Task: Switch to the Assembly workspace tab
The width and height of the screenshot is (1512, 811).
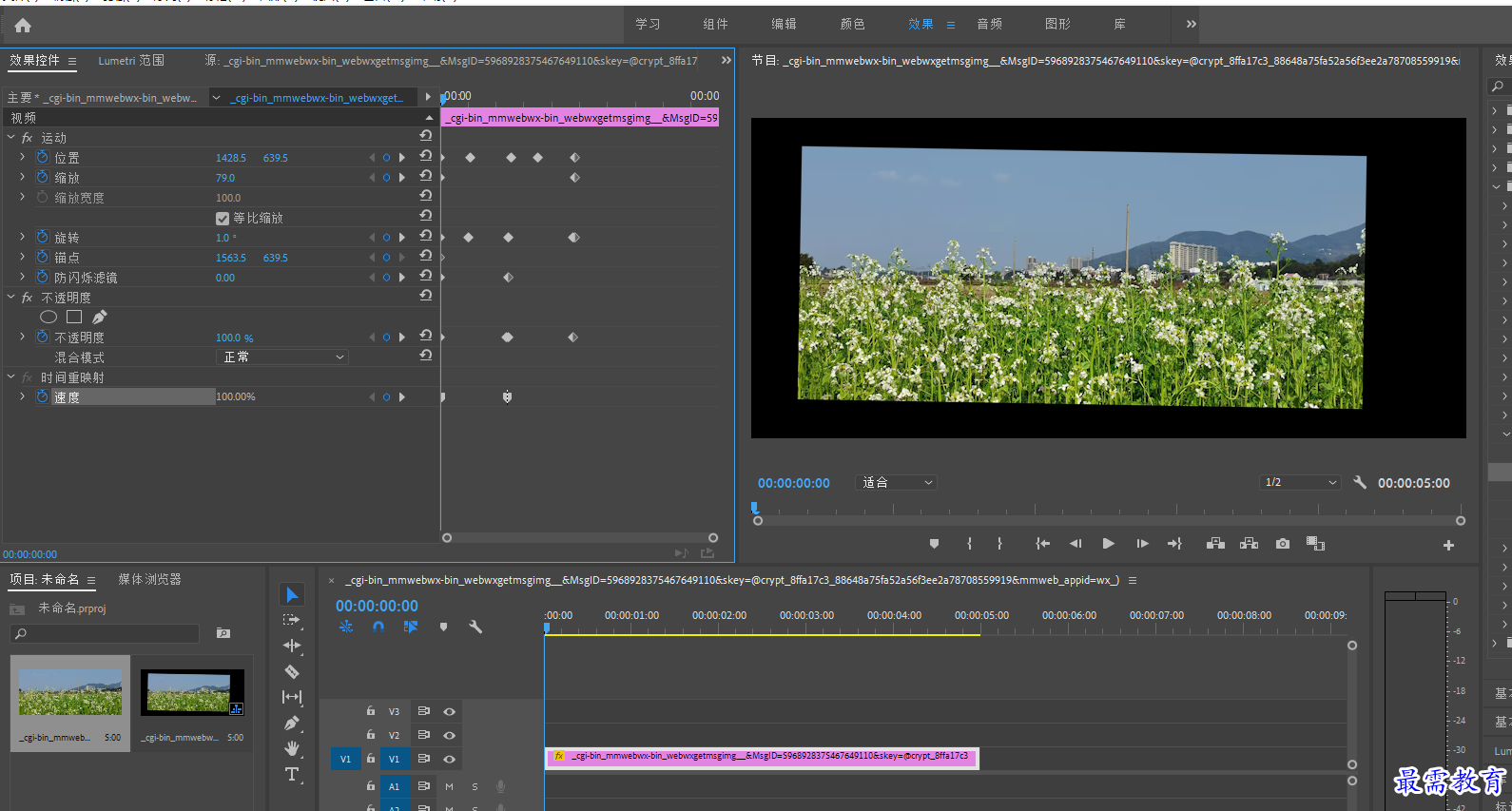Action: 715,24
